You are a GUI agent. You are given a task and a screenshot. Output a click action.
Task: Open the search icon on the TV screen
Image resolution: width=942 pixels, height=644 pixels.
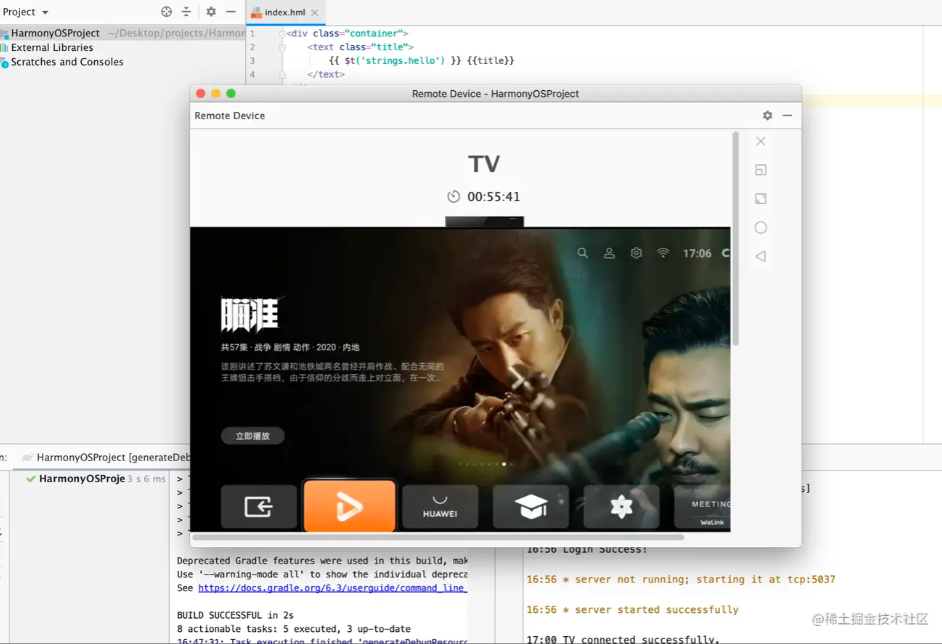pyautogui.click(x=583, y=253)
